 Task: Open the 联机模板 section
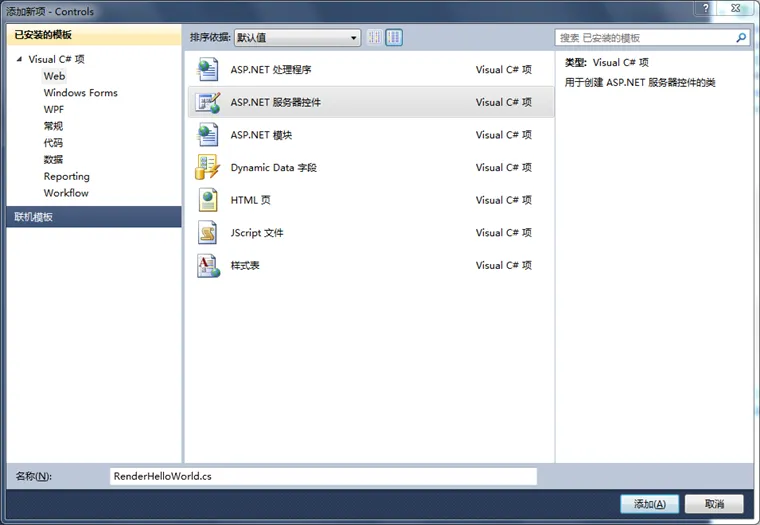94,217
